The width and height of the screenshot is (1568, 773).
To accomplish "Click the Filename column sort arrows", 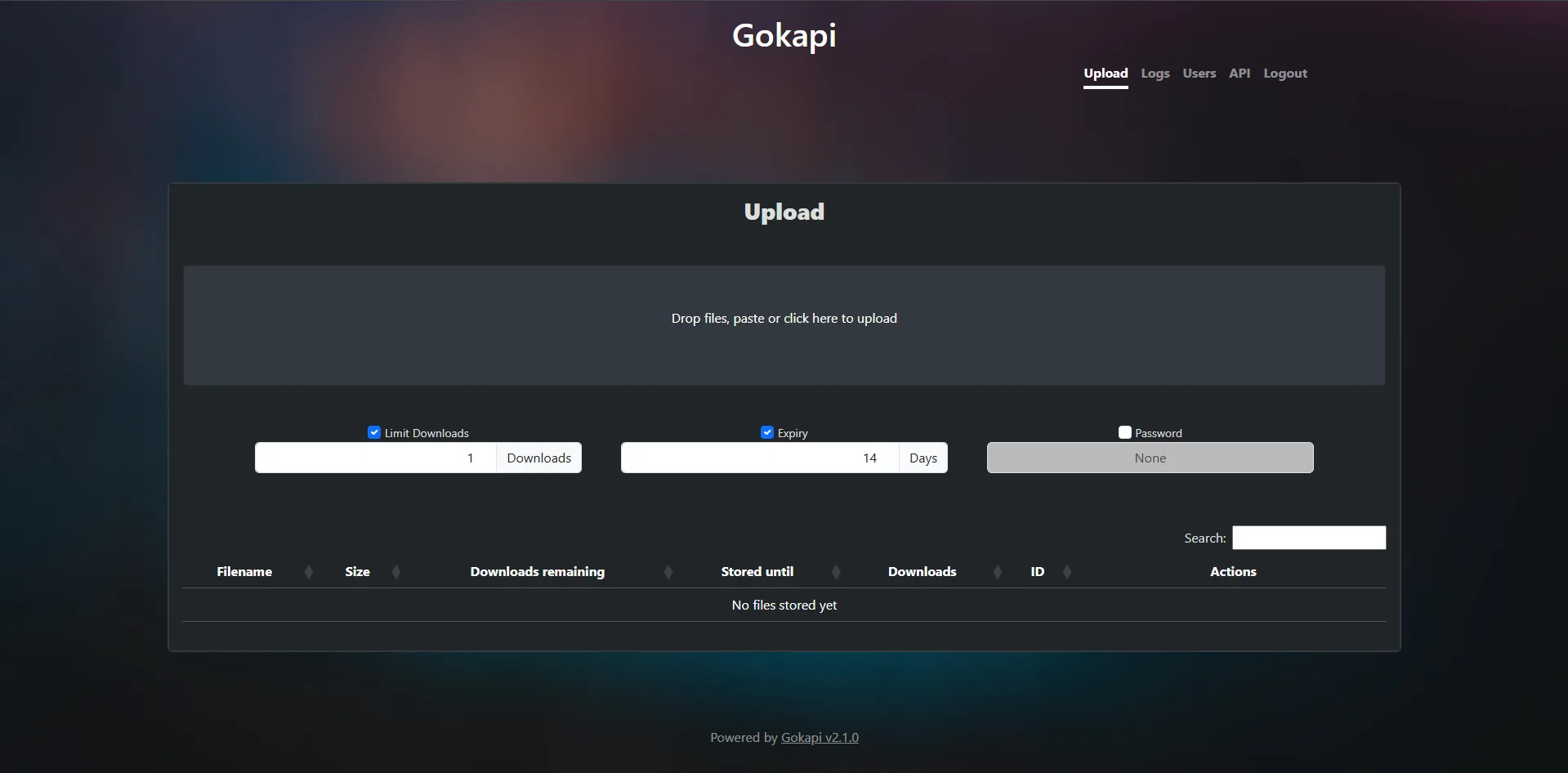I will click(308, 571).
